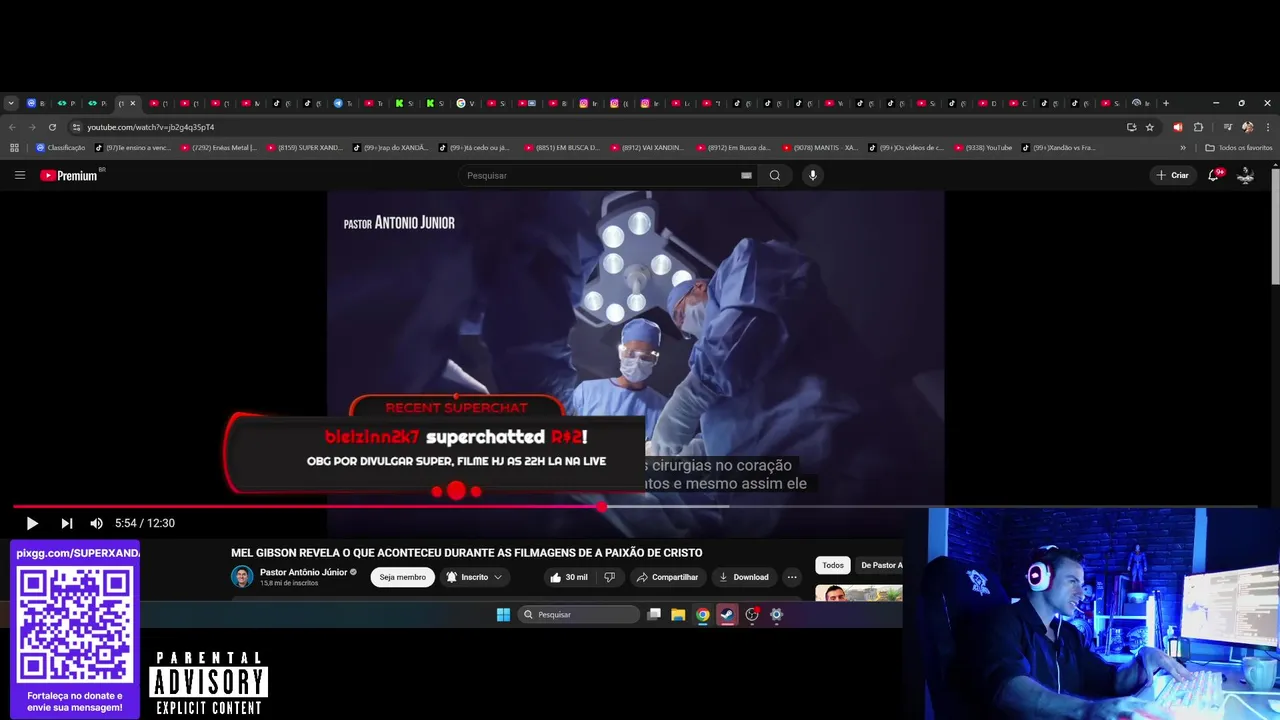Viewport: 1280px width, 720px height.
Task: Open the browser three-dot menu
Action: tap(1266, 127)
